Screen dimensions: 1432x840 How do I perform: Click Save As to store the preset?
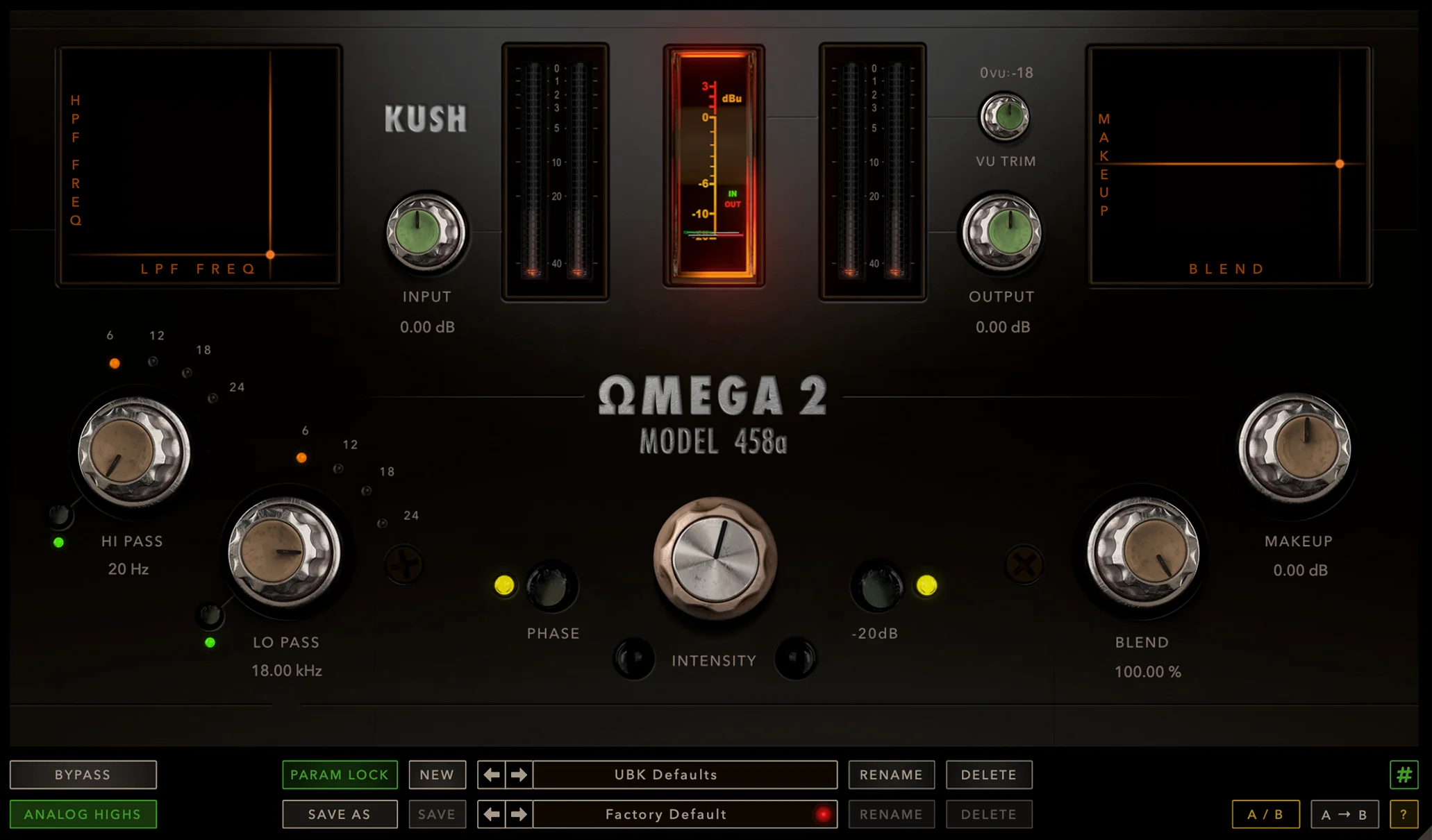click(x=340, y=814)
